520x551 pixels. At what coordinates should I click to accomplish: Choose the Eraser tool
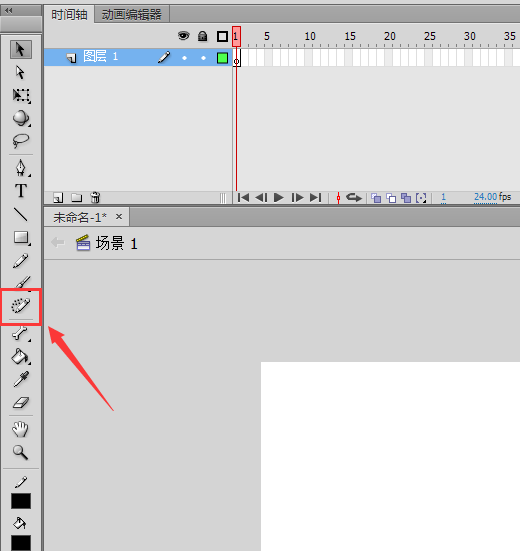[21, 403]
